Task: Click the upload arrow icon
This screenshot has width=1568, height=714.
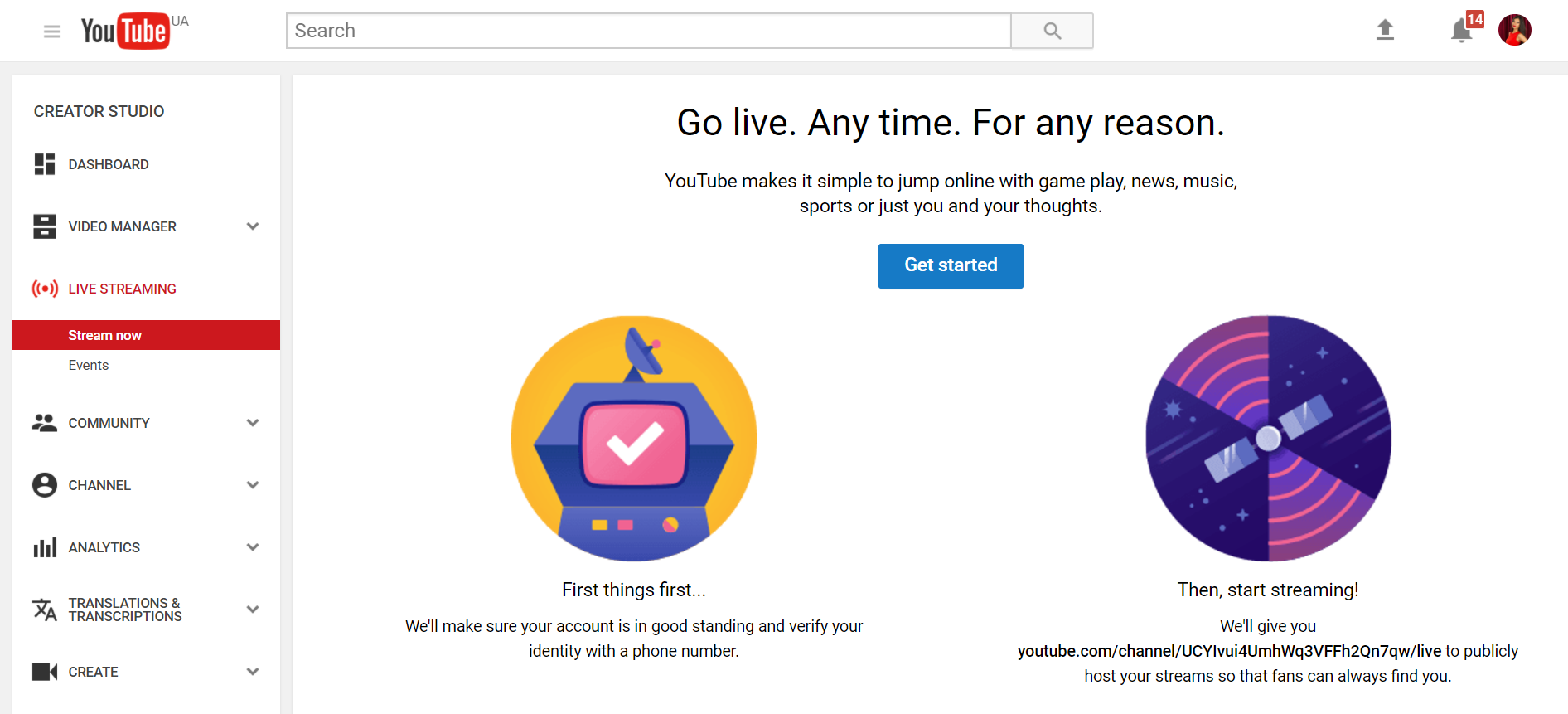Action: point(1385,31)
